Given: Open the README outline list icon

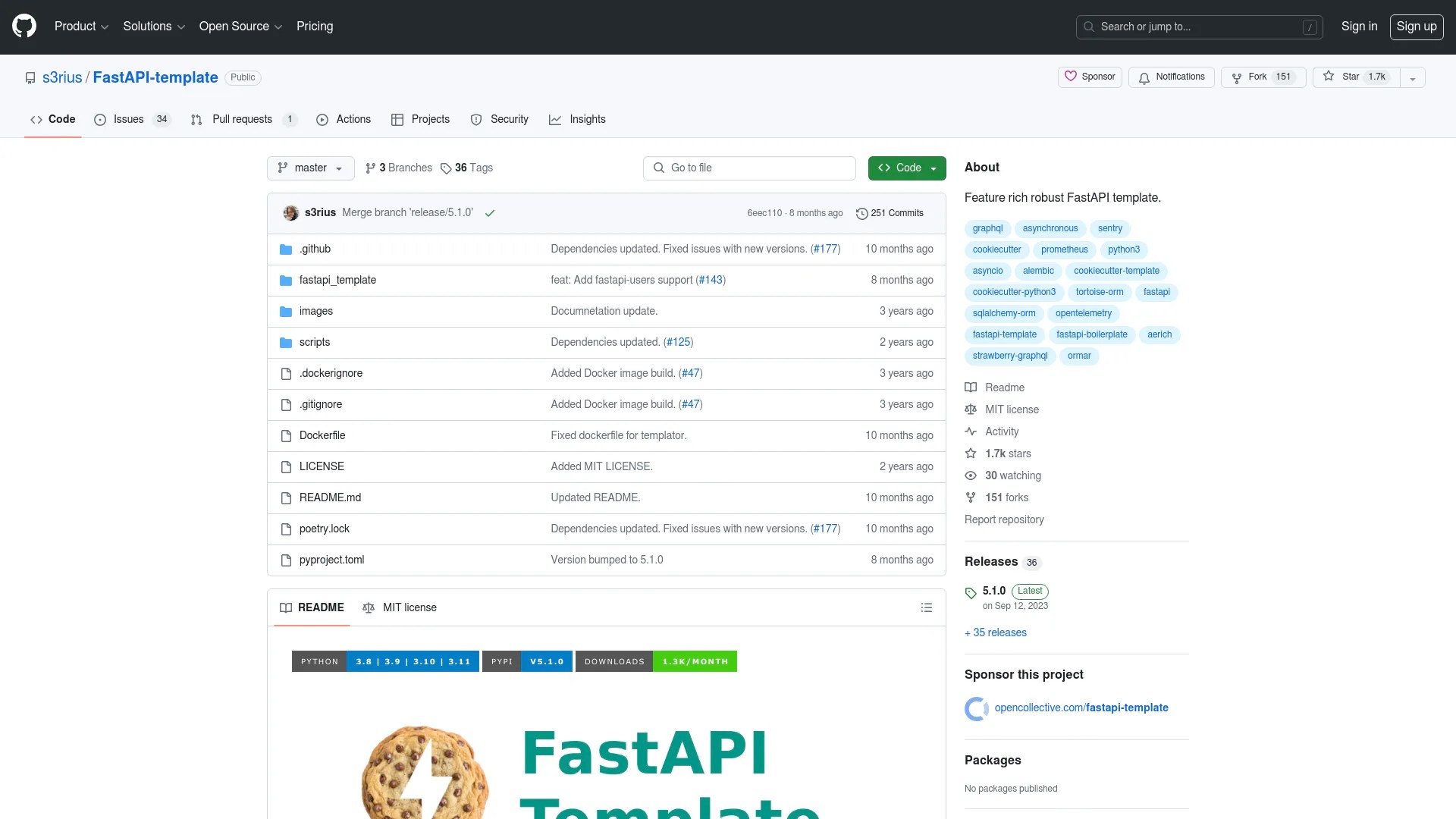Looking at the screenshot, I should 926,607.
